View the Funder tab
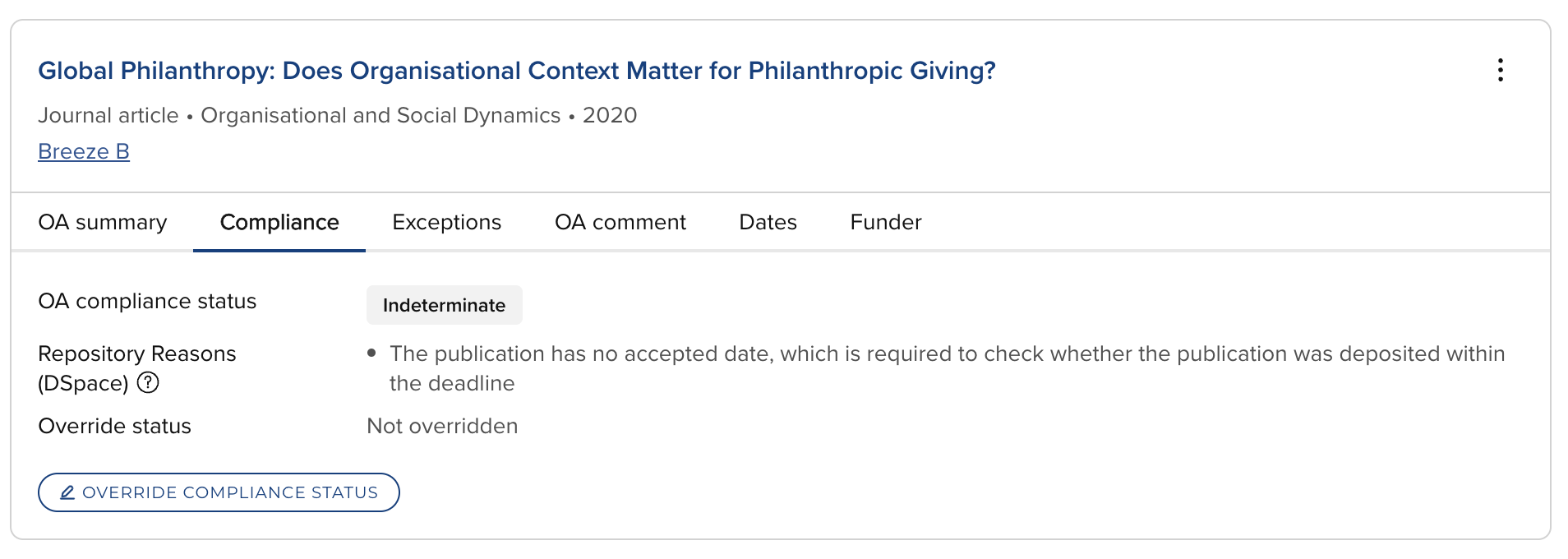 (885, 222)
